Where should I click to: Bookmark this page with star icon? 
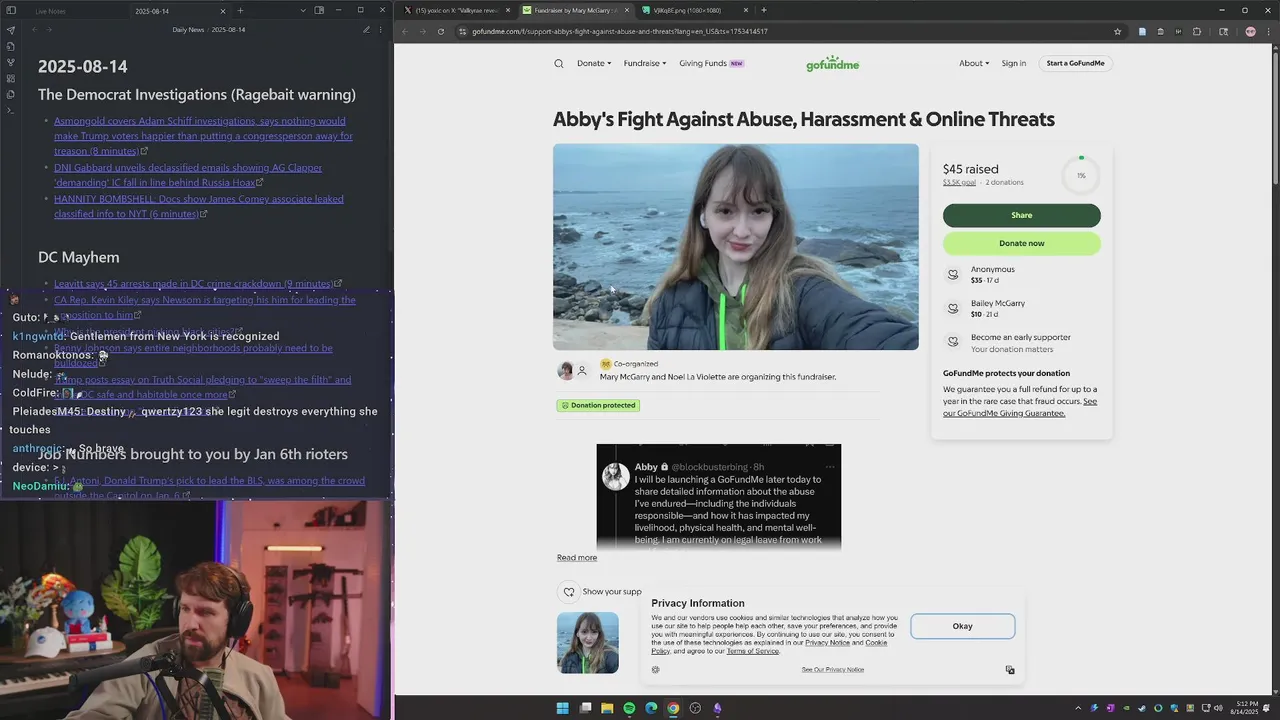pyautogui.click(x=1117, y=31)
